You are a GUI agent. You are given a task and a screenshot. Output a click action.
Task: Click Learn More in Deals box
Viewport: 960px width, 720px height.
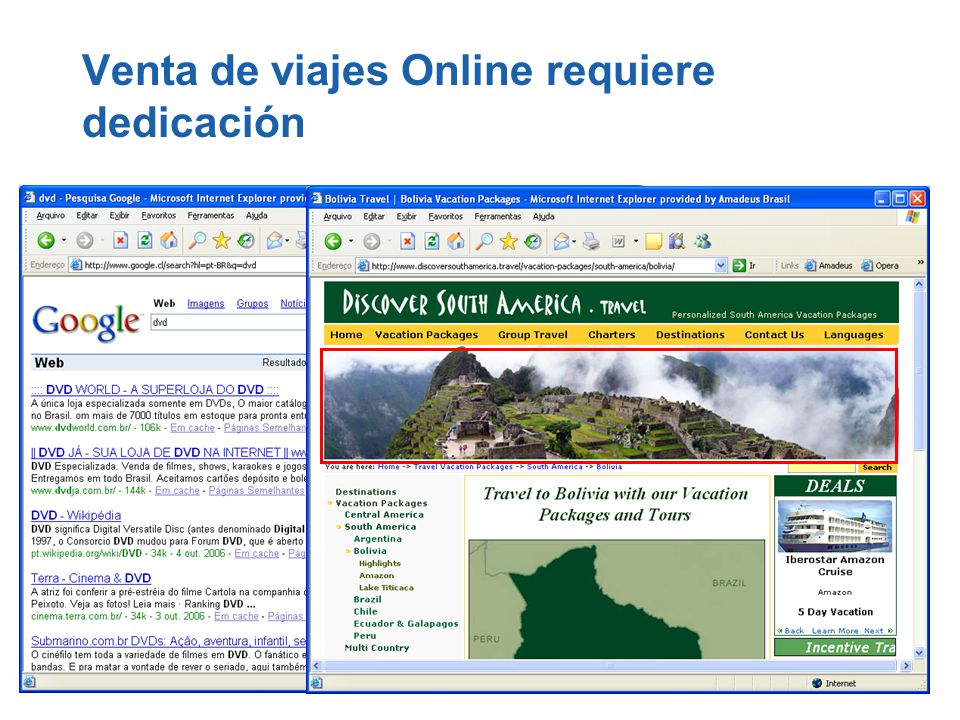pyautogui.click(x=835, y=631)
